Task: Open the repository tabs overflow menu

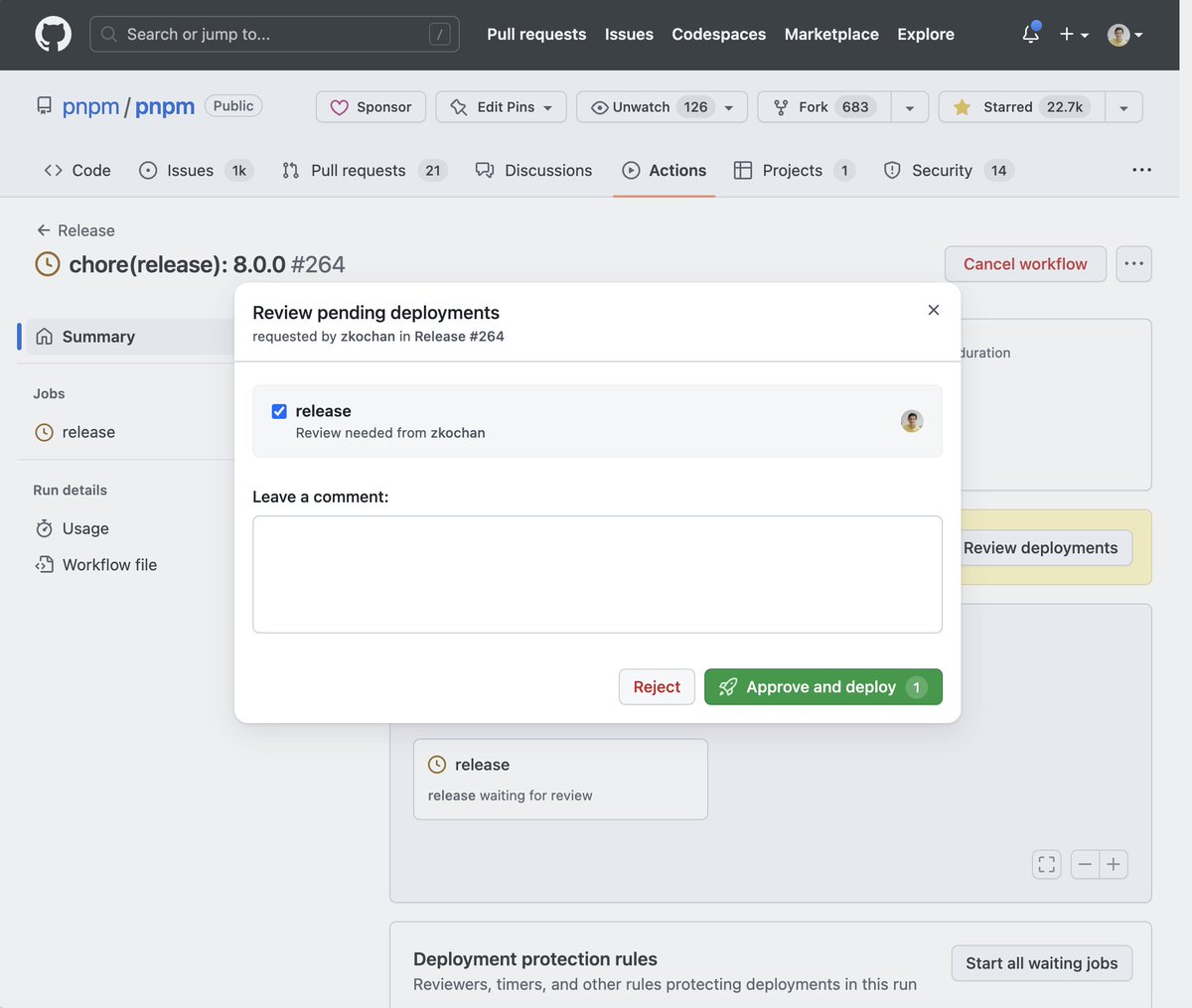Action: [x=1142, y=171]
